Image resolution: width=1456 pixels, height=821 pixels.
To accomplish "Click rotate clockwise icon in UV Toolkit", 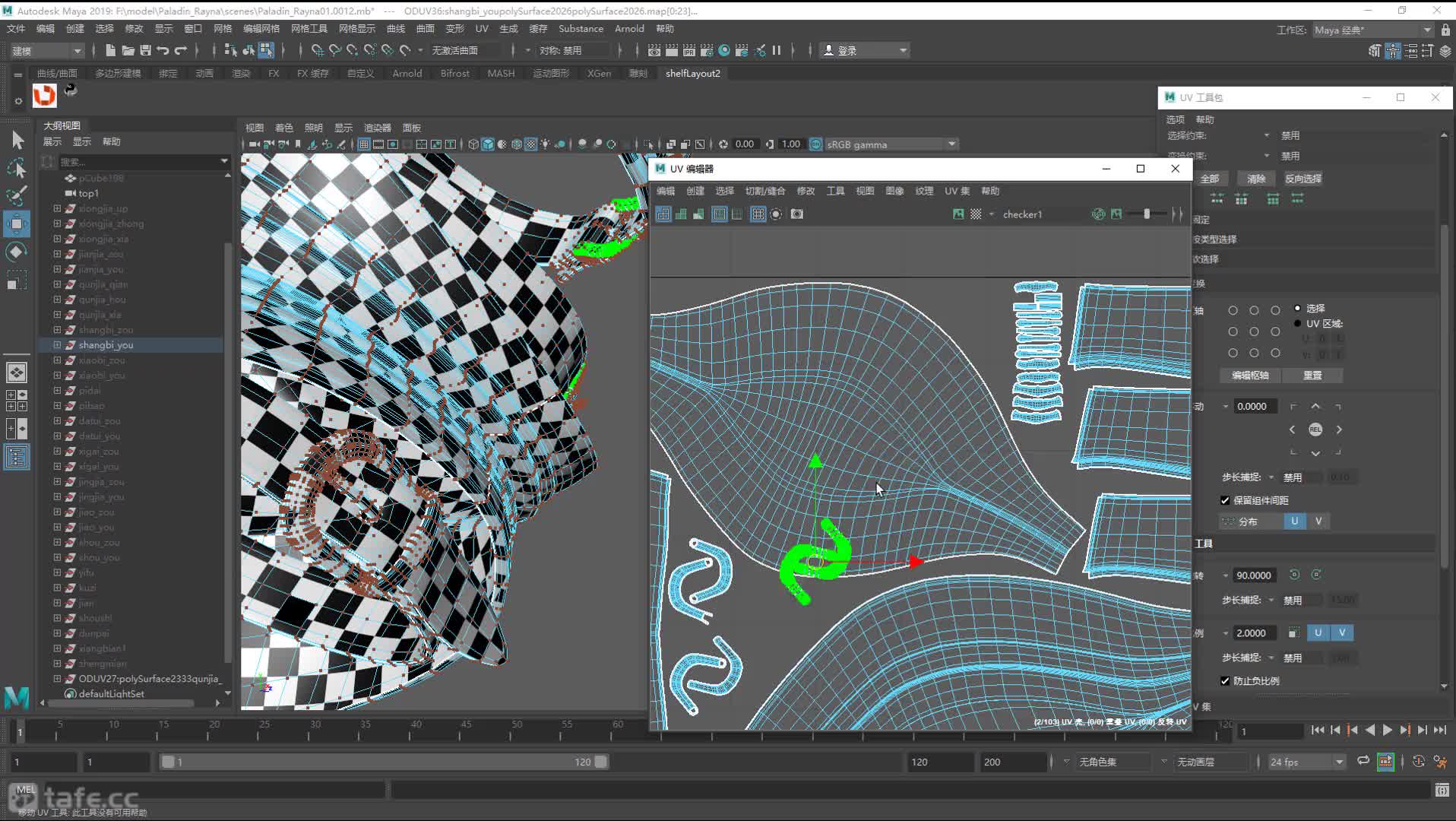I will point(1316,575).
